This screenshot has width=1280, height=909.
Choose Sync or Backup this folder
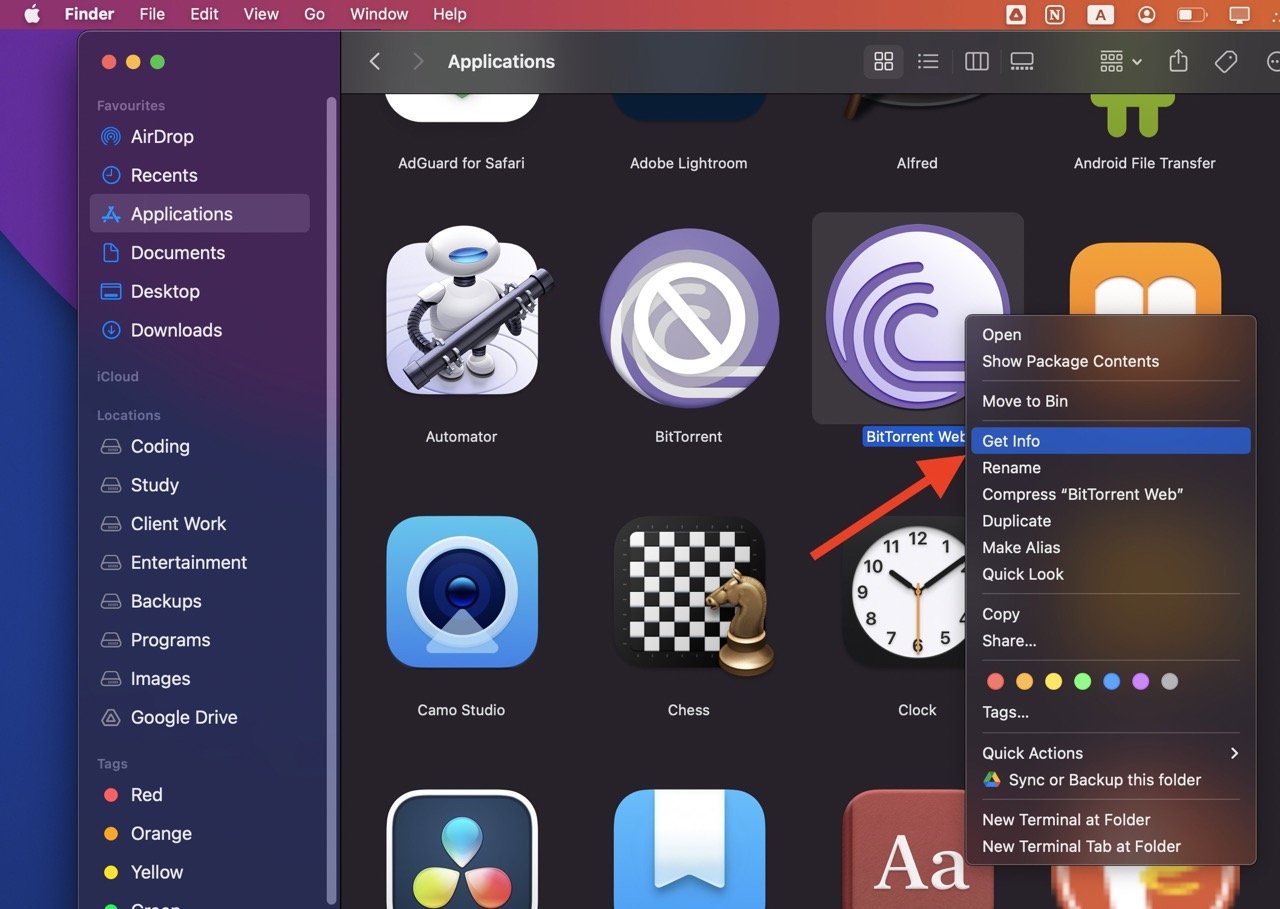point(1110,780)
